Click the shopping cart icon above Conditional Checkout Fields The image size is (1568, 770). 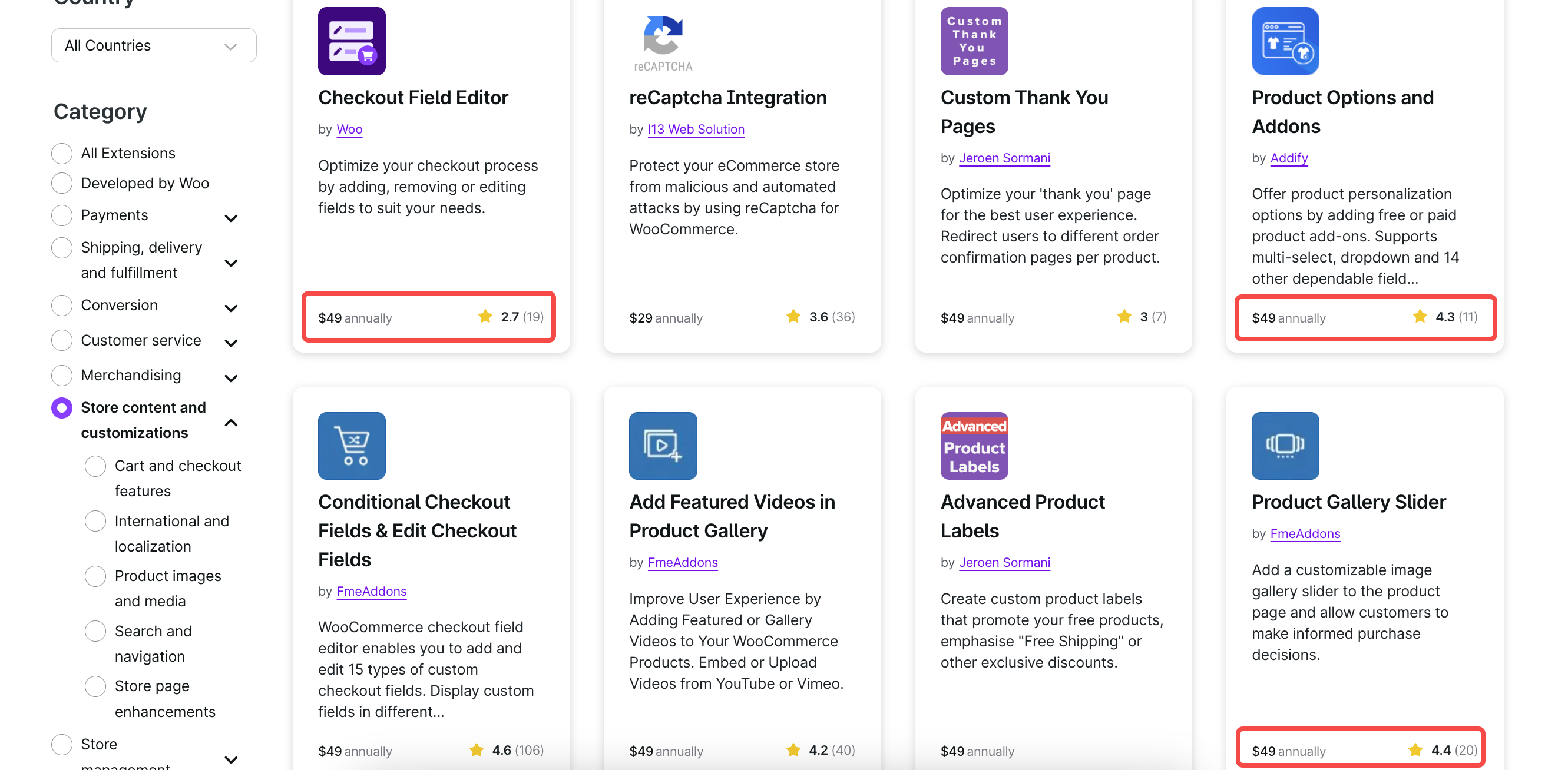[352, 446]
